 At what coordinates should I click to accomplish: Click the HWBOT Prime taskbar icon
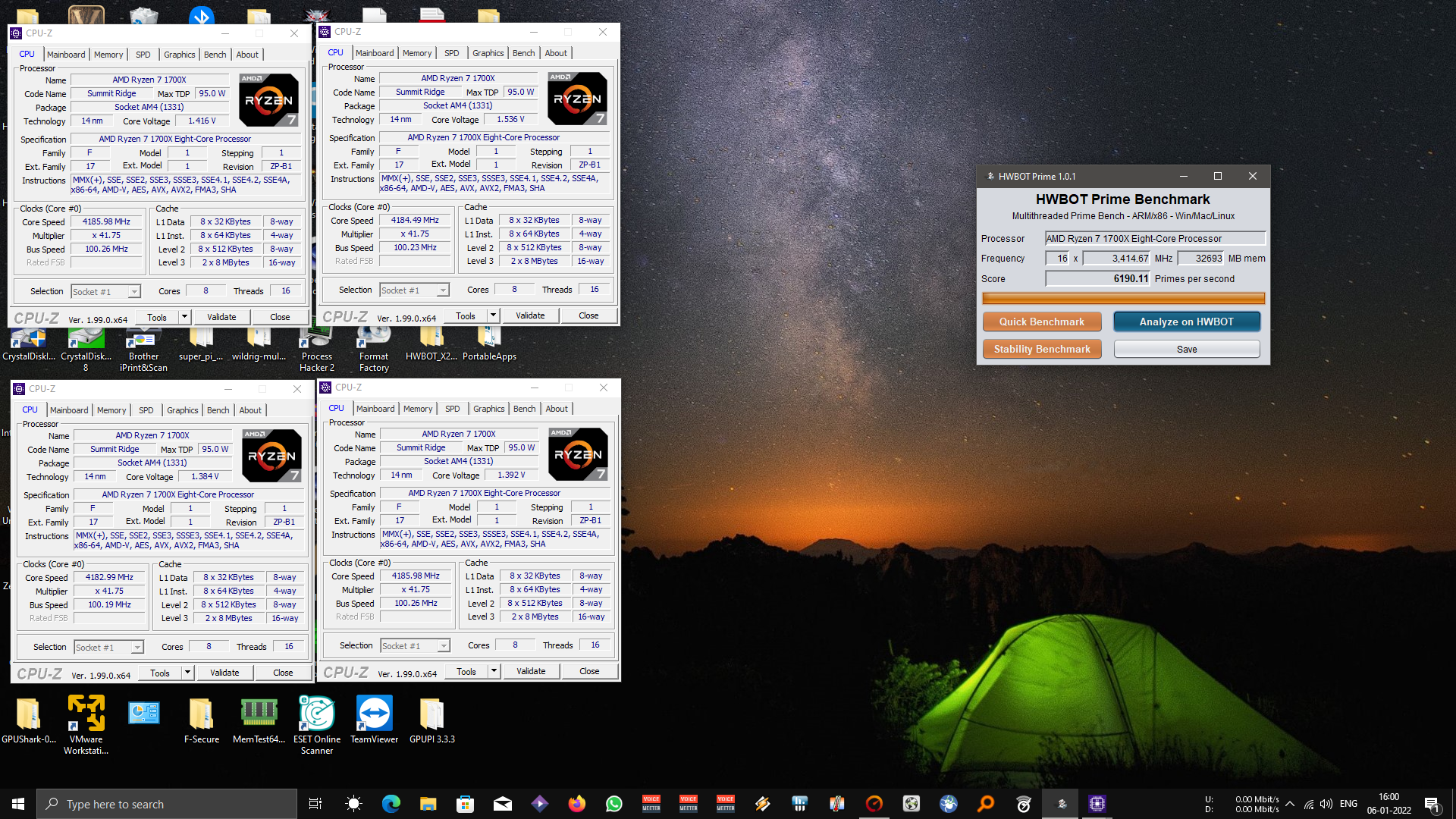[1061, 804]
